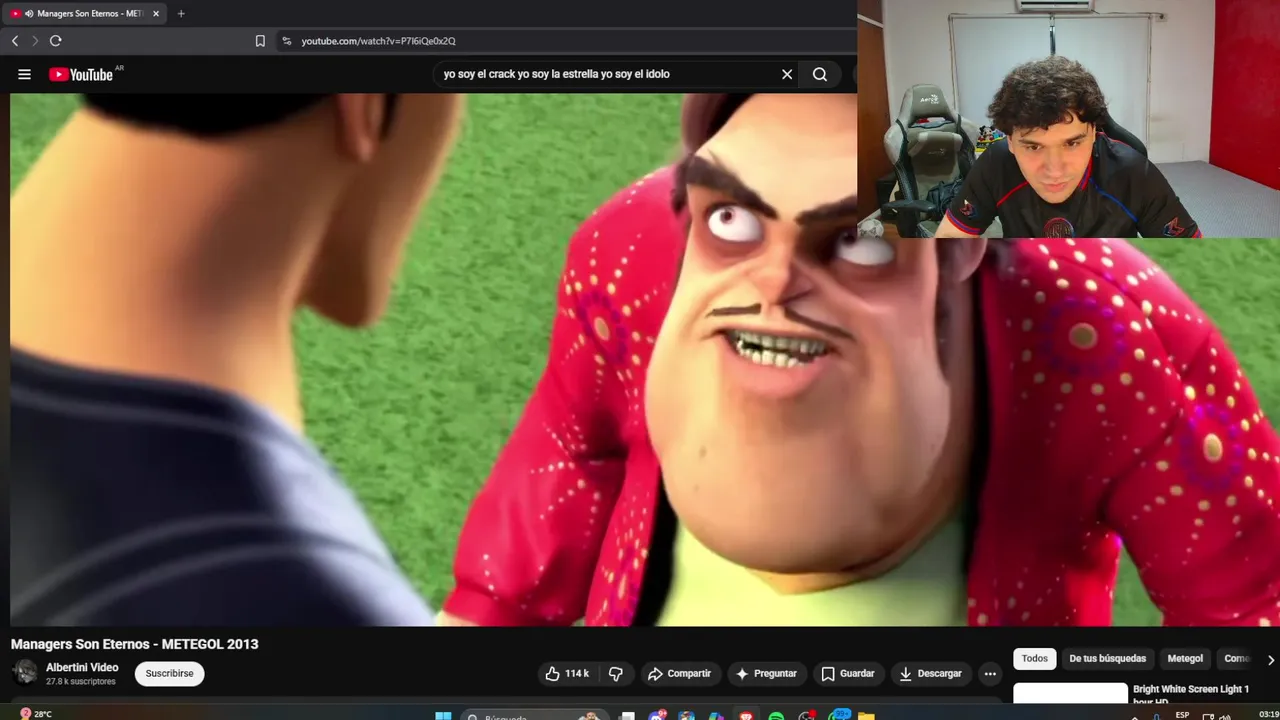
Task: Open site settings icon in address bar
Action: [287, 41]
